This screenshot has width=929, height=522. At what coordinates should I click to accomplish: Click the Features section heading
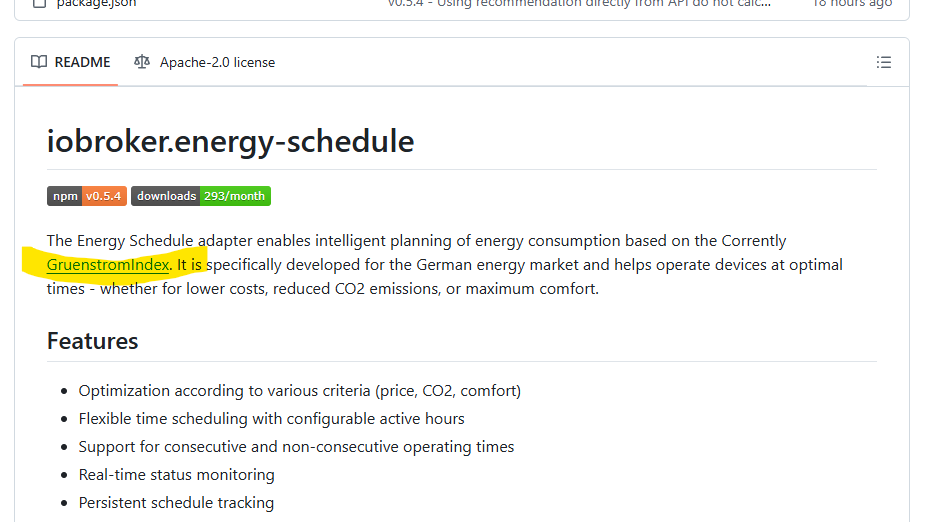92,341
